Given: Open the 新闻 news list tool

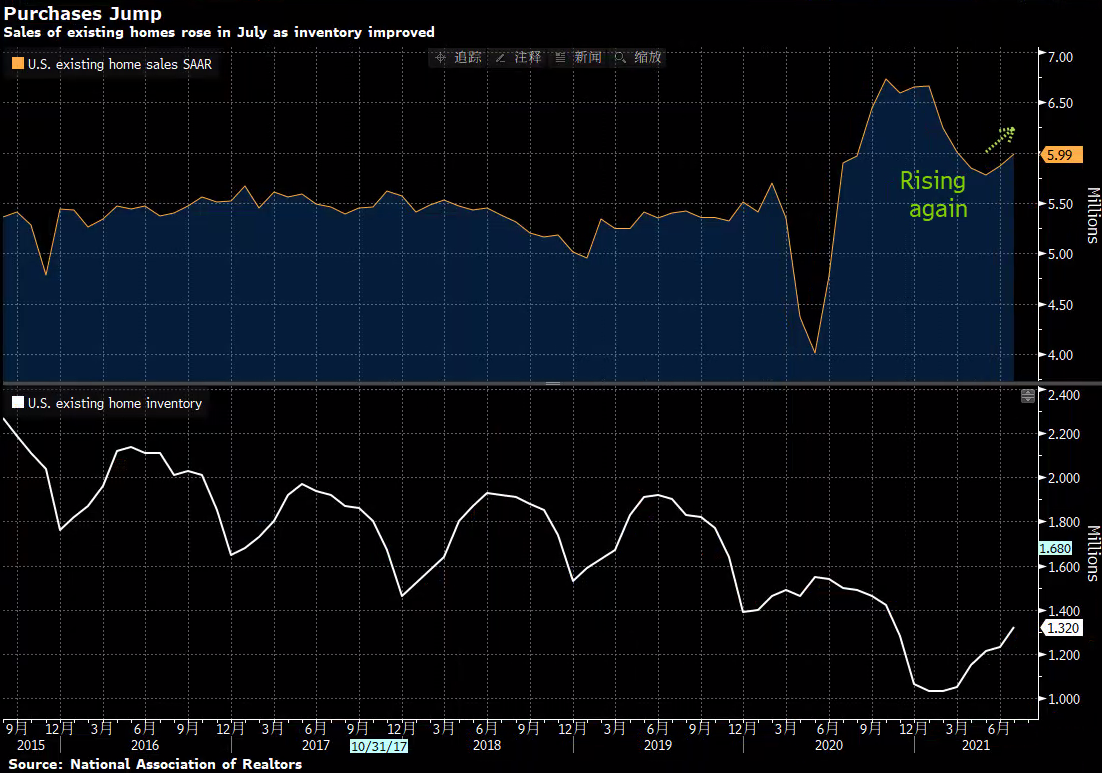Looking at the screenshot, I should click(578, 58).
